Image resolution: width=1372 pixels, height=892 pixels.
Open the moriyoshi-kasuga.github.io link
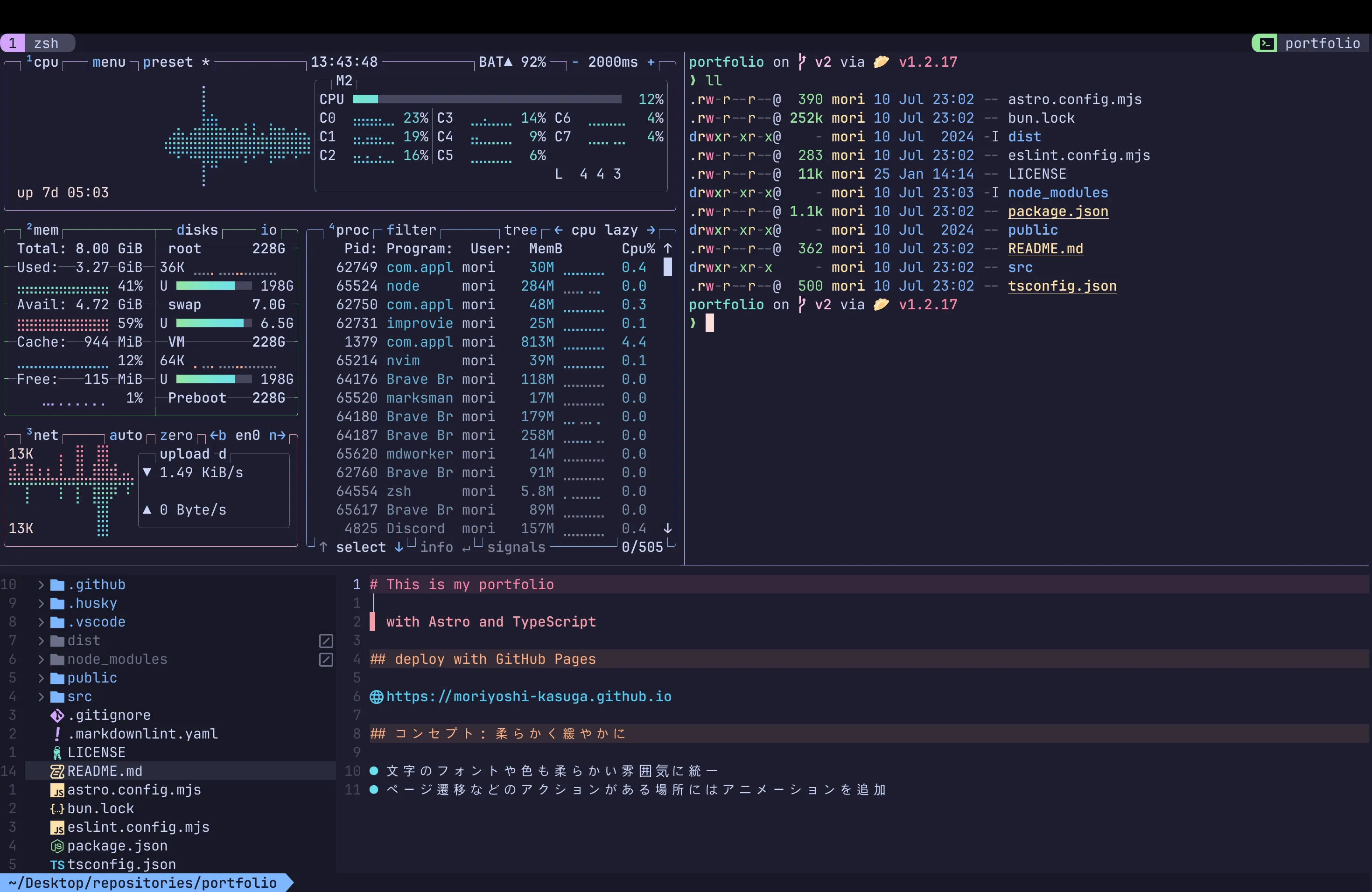(528, 697)
